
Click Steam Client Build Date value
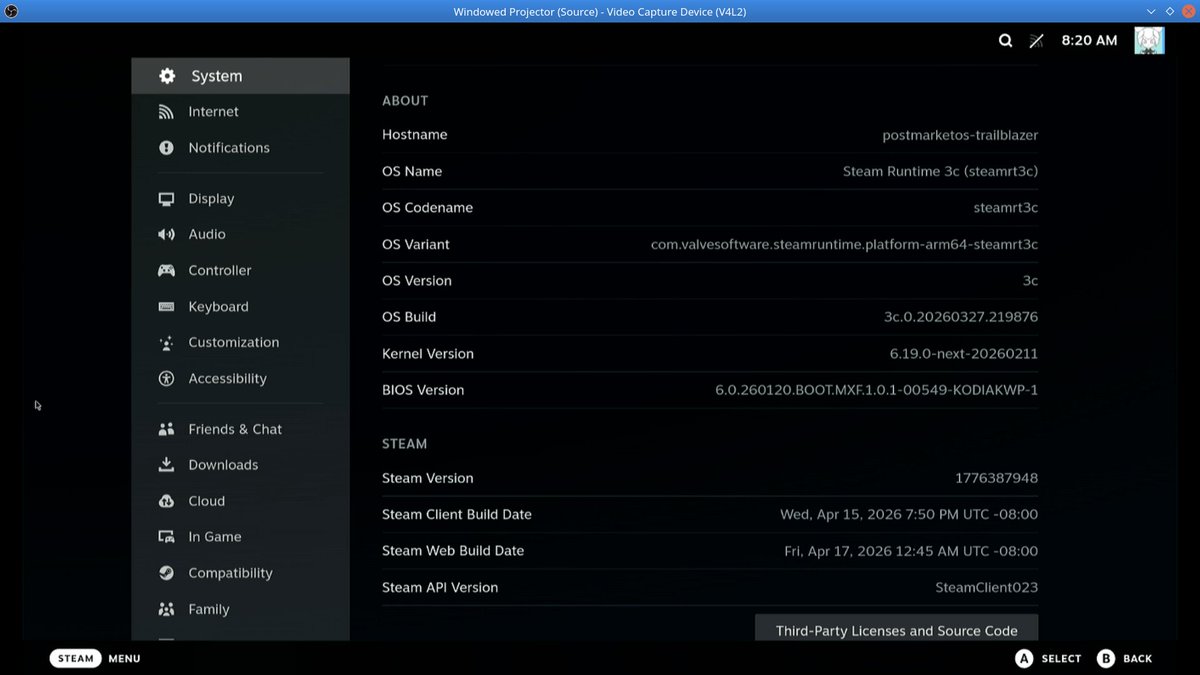(909, 515)
